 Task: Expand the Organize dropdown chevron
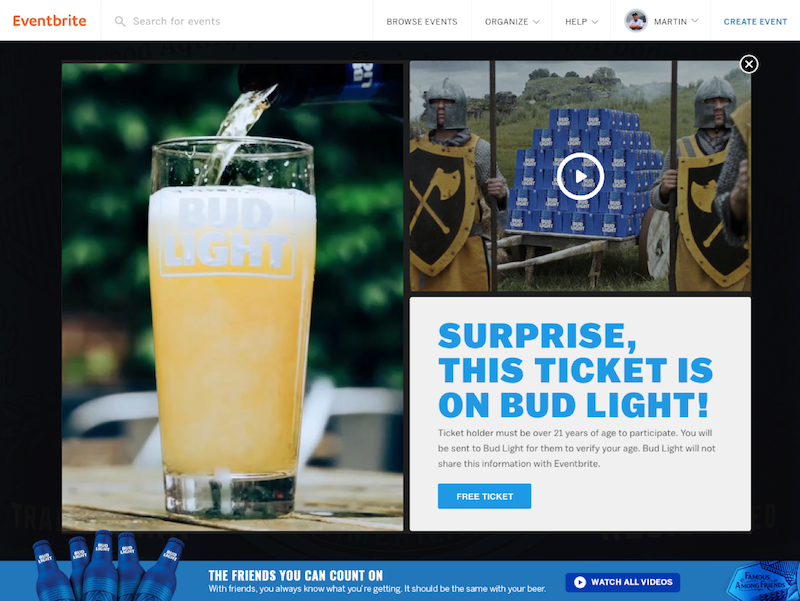point(536,22)
